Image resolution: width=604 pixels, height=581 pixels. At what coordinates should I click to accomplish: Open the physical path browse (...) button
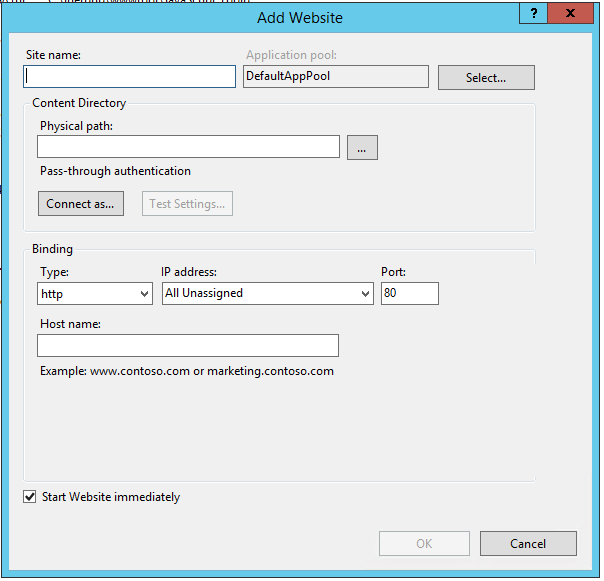[362, 147]
